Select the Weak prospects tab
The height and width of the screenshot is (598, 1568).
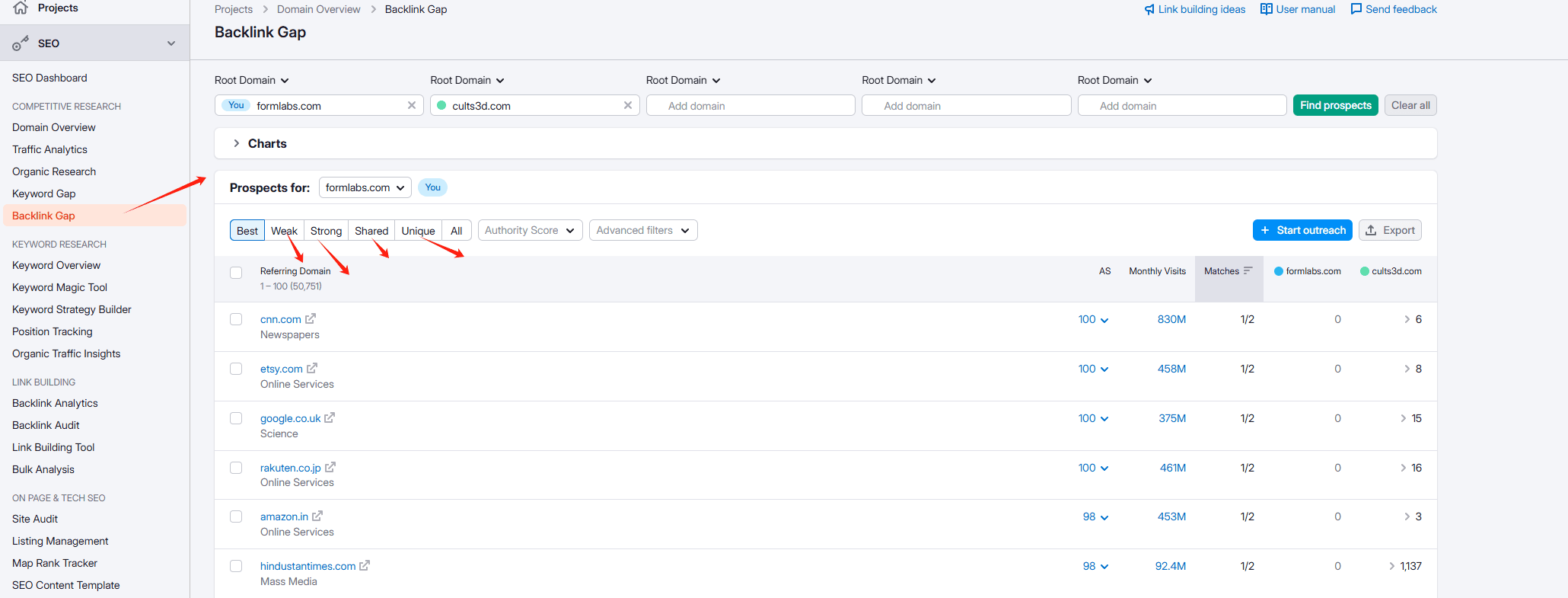point(284,230)
